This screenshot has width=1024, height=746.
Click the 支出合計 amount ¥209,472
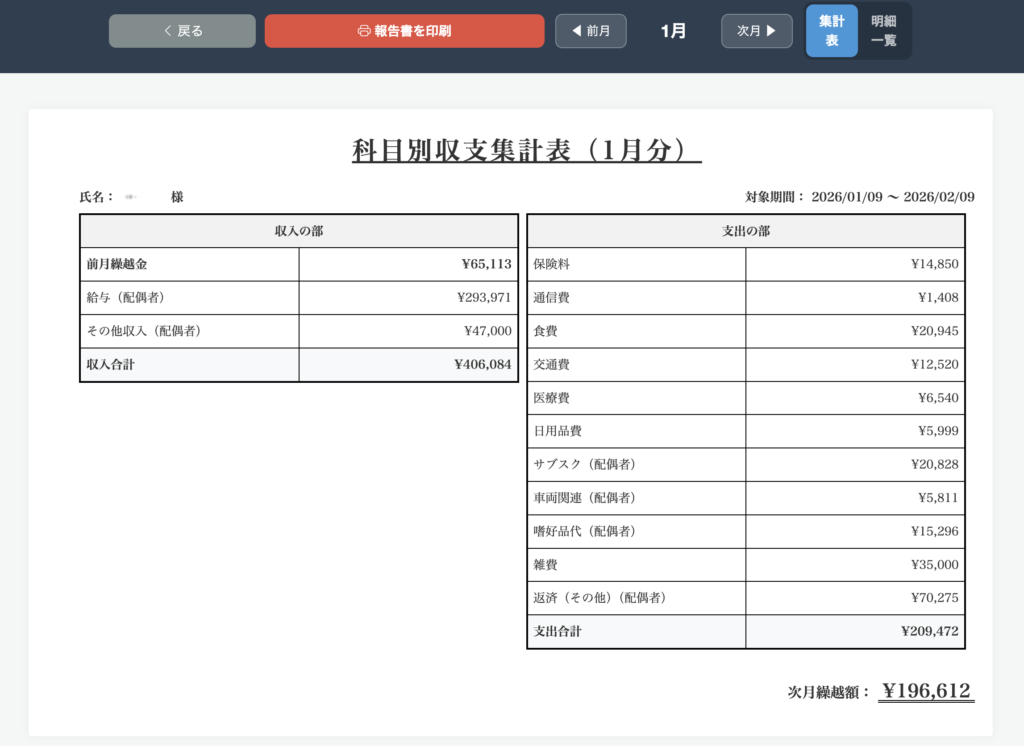pyautogui.click(x=929, y=632)
